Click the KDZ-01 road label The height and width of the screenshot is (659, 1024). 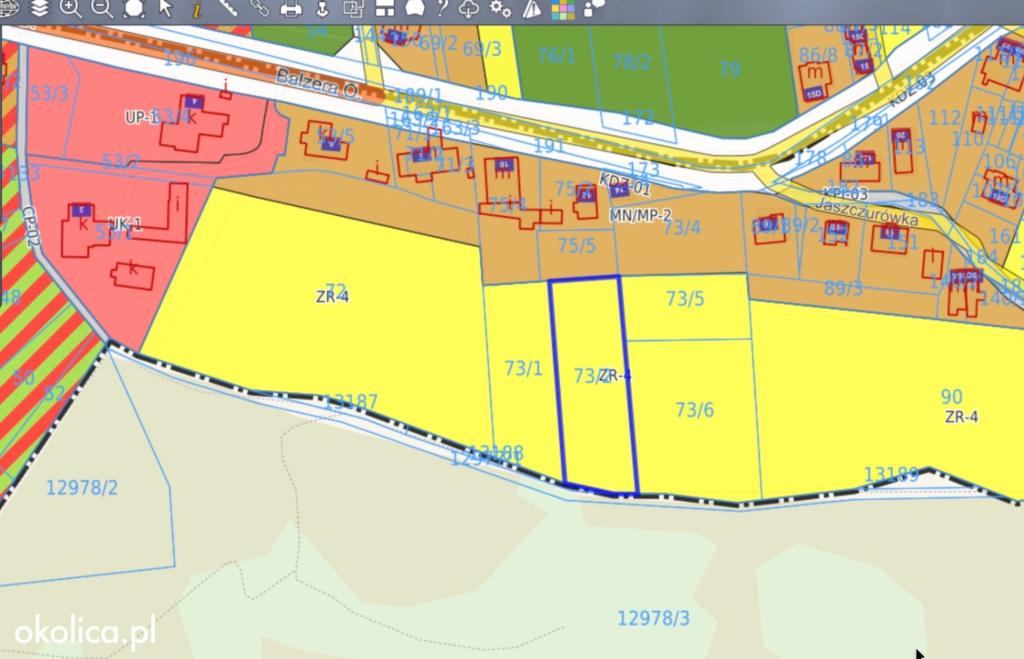click(624, 184)
